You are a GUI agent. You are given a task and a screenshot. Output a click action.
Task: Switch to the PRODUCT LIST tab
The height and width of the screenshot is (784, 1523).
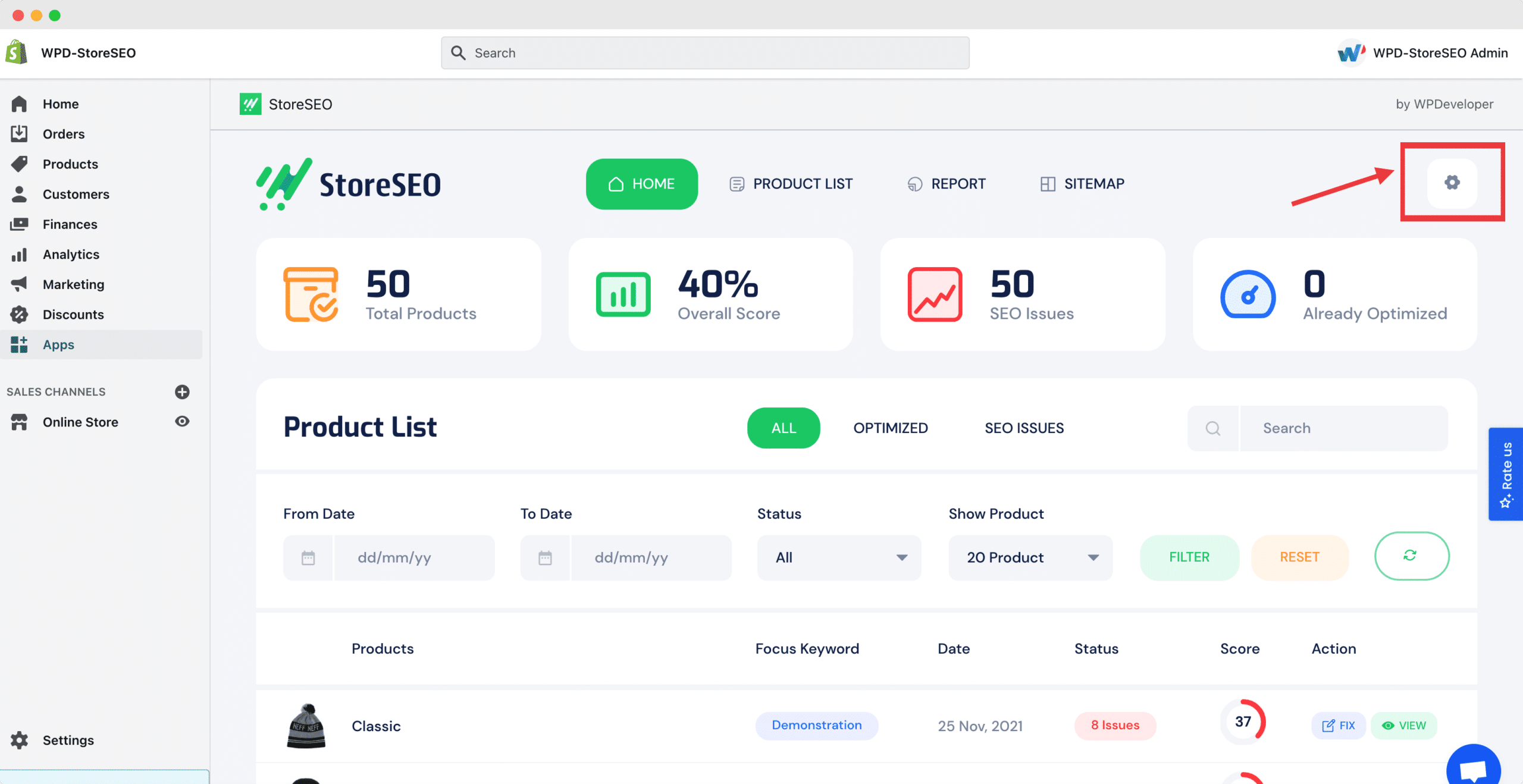[x=791, y=184]
